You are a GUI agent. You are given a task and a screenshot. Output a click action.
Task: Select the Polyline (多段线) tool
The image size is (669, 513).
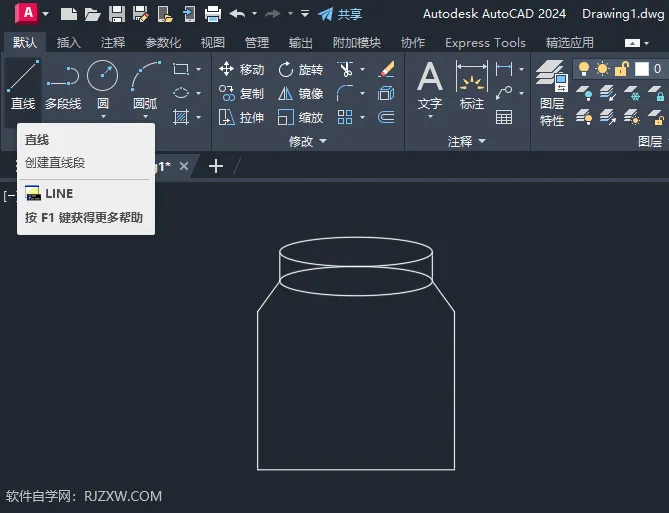(63, 85)
